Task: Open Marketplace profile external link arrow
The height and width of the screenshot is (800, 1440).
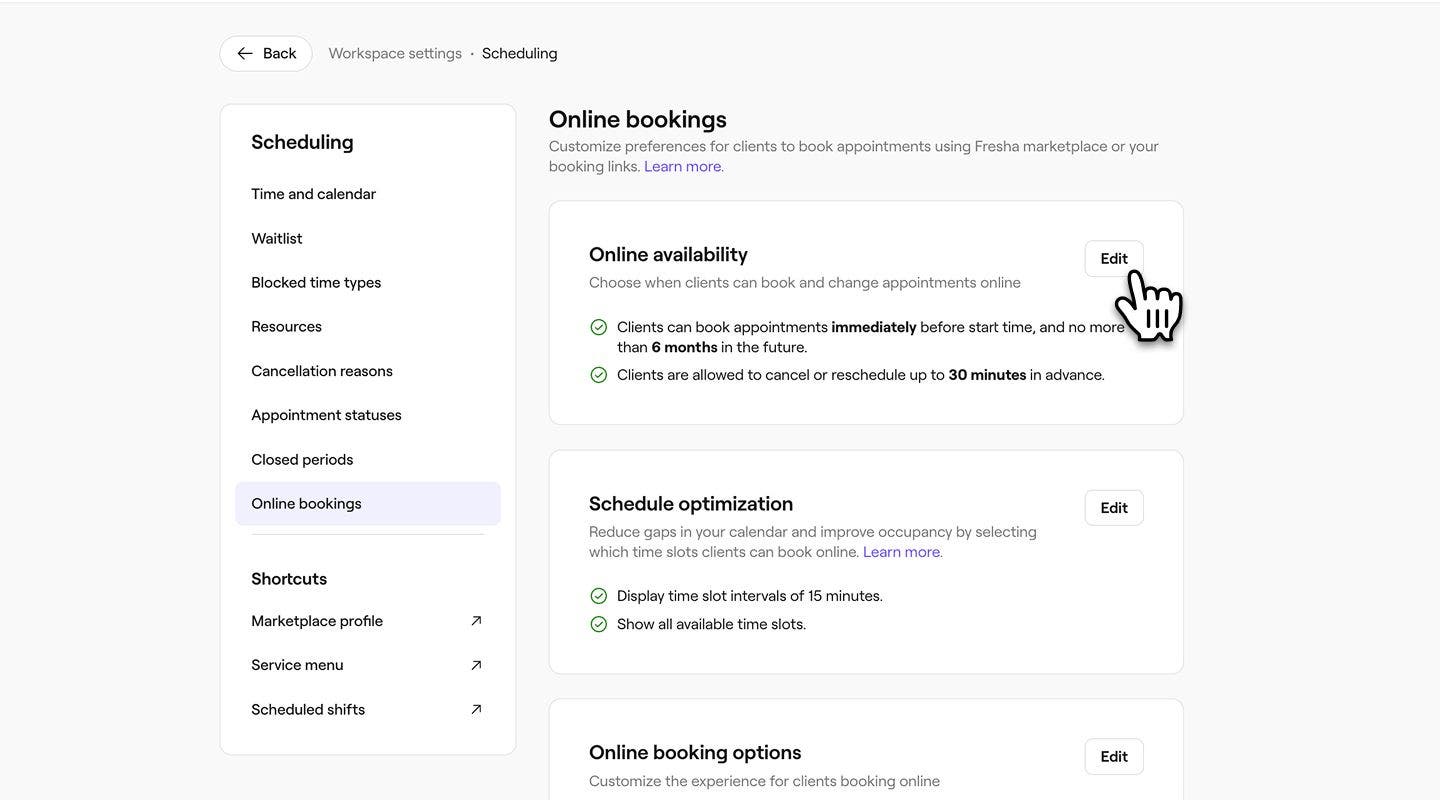Action: [x=476, y=621]
